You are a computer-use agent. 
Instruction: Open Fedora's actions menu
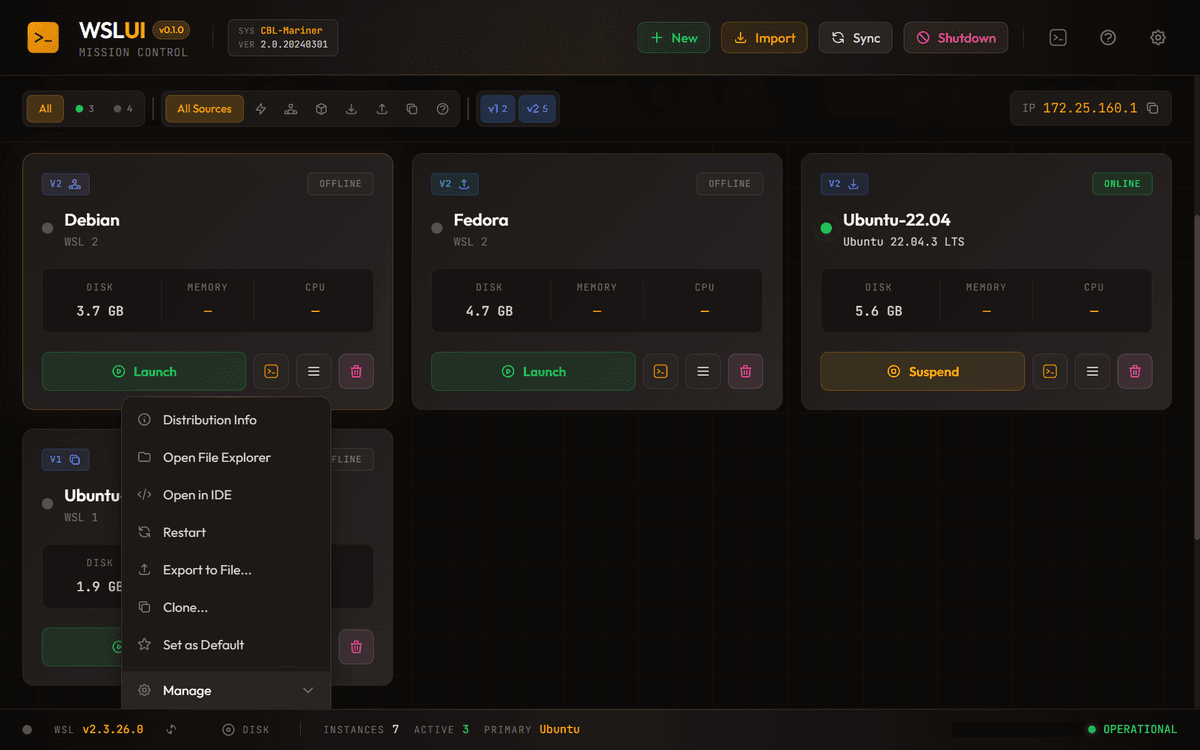702,371
